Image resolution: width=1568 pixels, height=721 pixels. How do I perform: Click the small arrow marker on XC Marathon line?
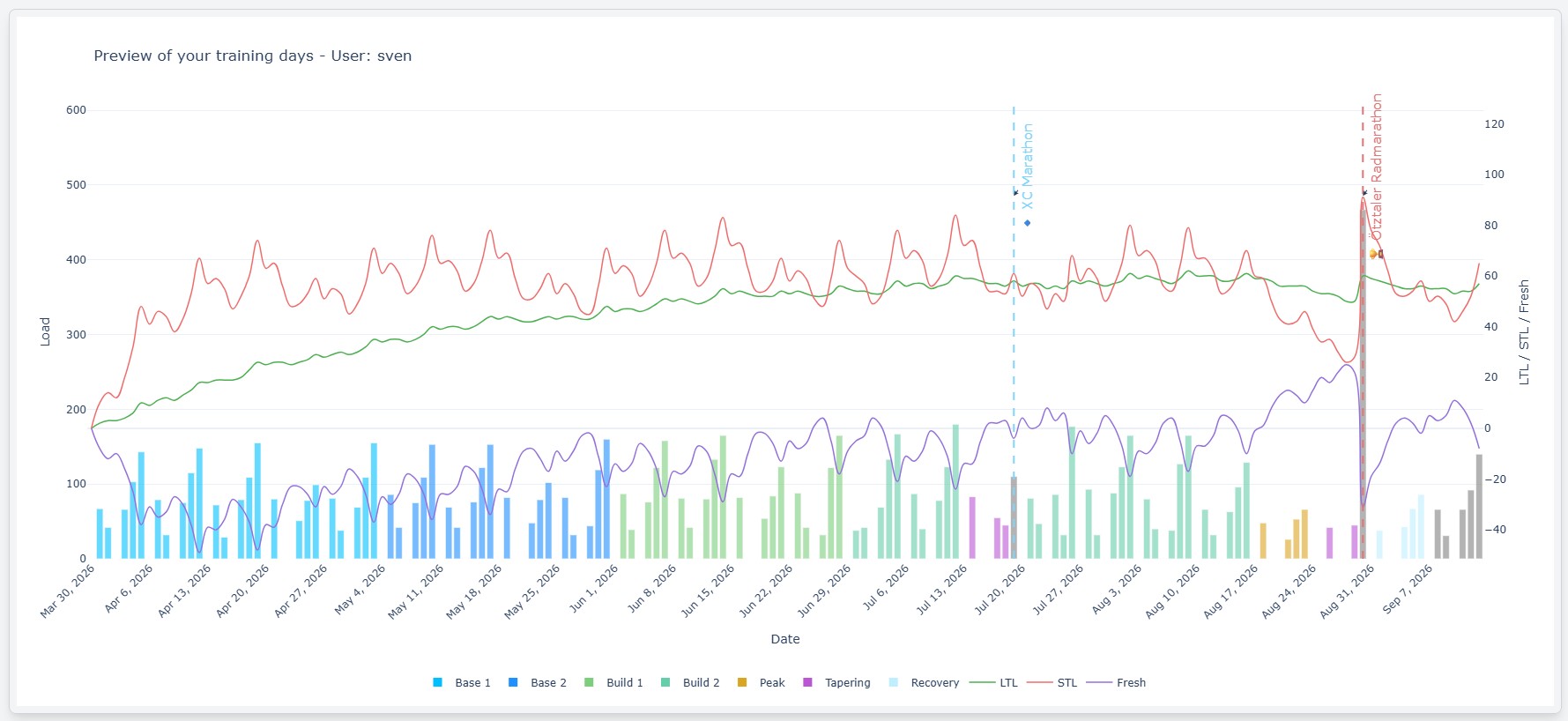click(x=1015, y=192)
